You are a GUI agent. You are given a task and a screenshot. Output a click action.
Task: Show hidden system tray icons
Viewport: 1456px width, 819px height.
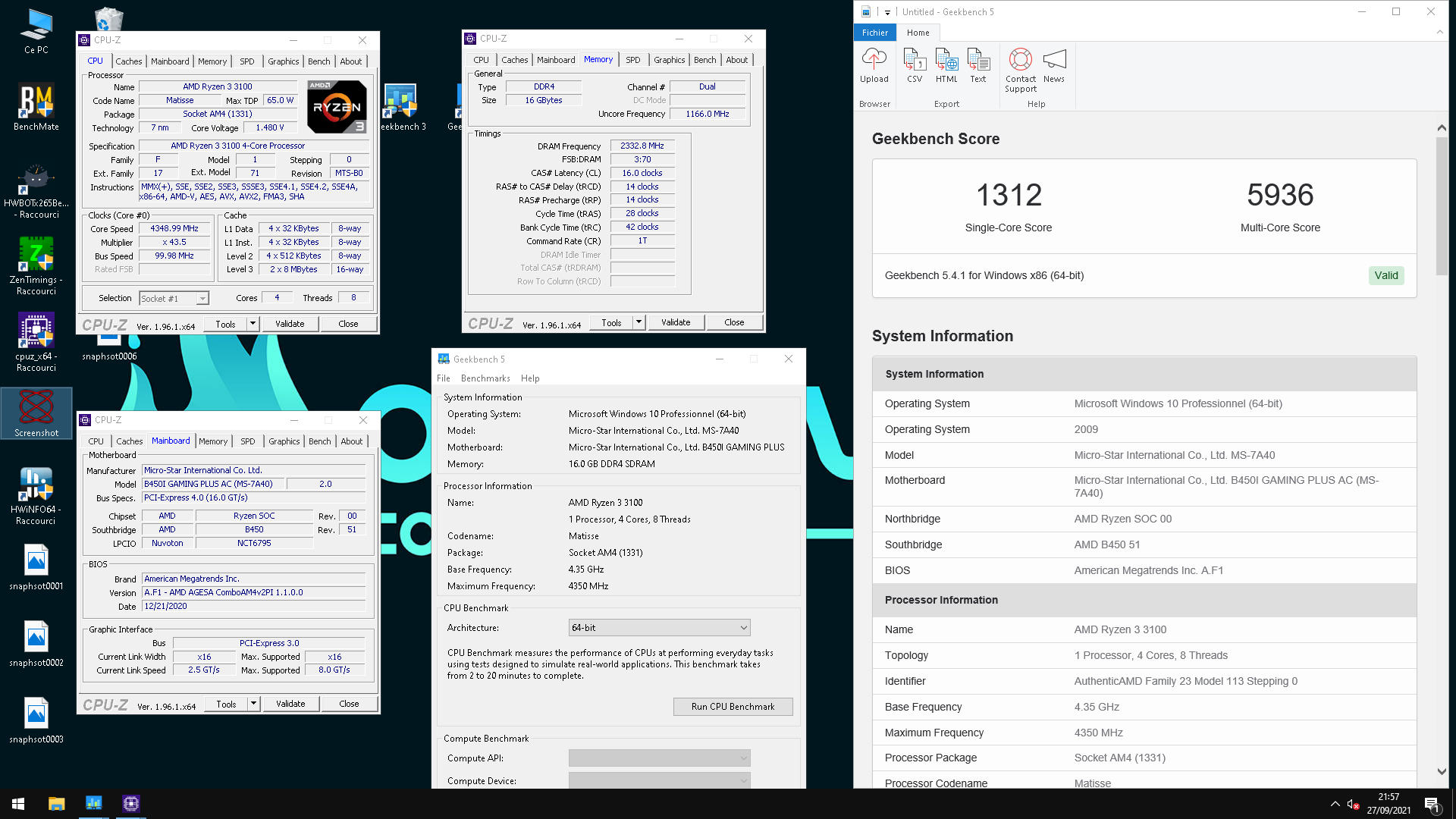[x=1335, y=804]
